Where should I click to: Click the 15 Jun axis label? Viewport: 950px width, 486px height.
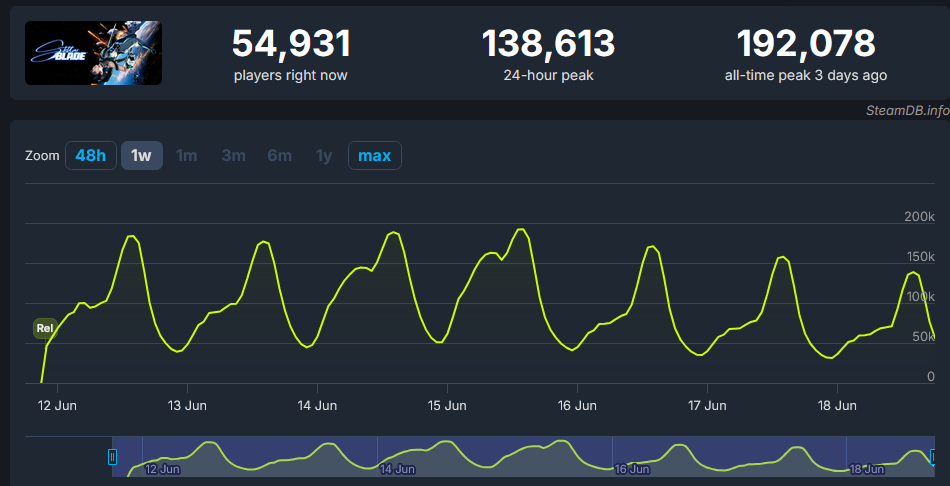click(x=447, y=405)
